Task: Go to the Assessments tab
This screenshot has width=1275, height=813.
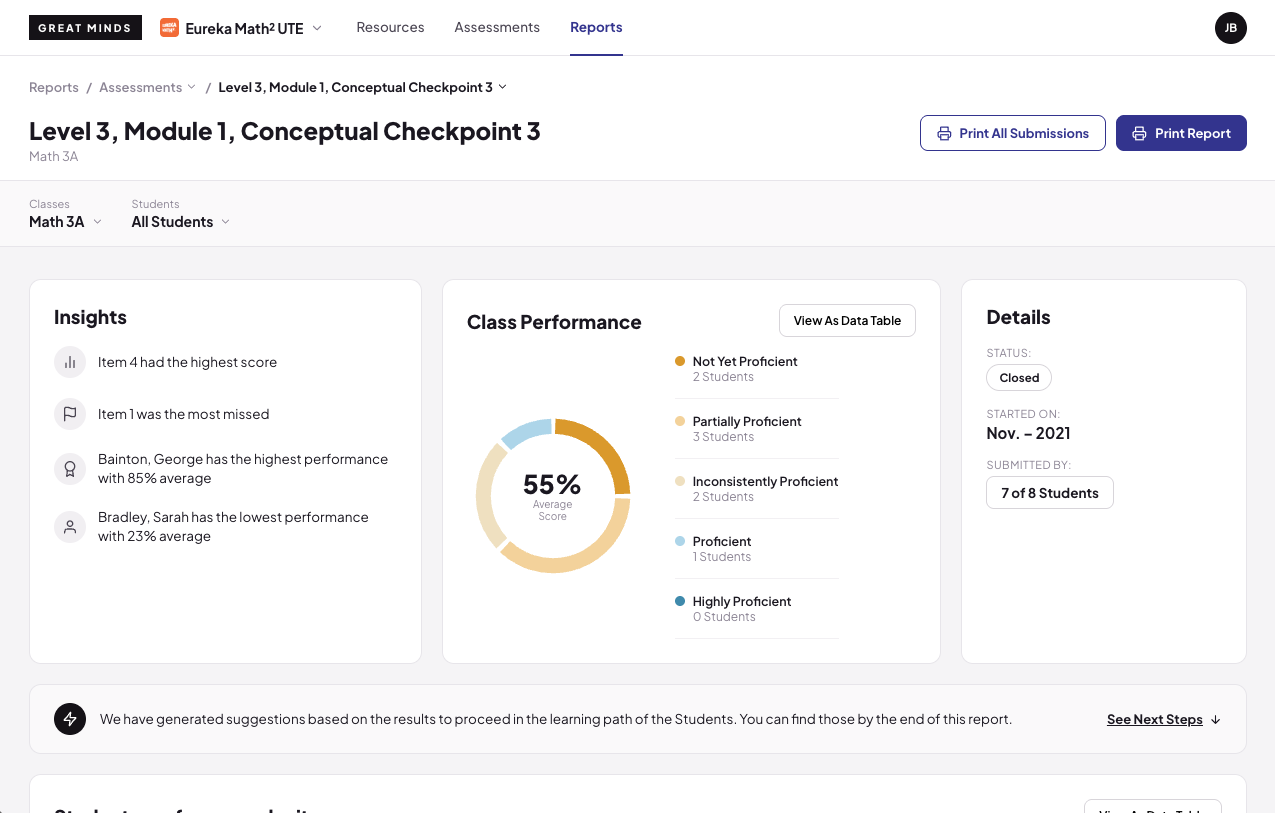Action: pyautogui.click(x=497, y=28)
